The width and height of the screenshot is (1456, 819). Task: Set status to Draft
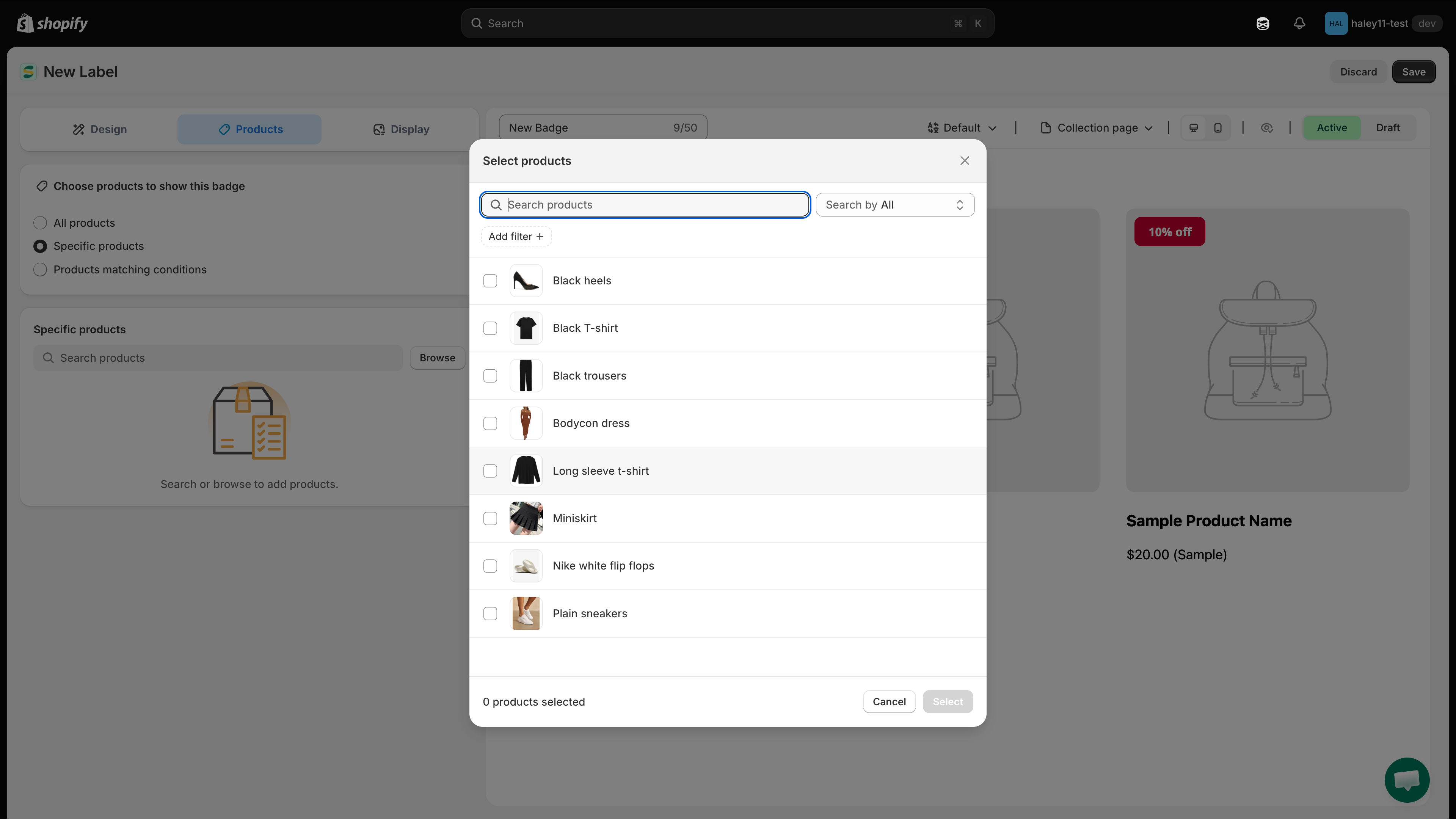1388,128
